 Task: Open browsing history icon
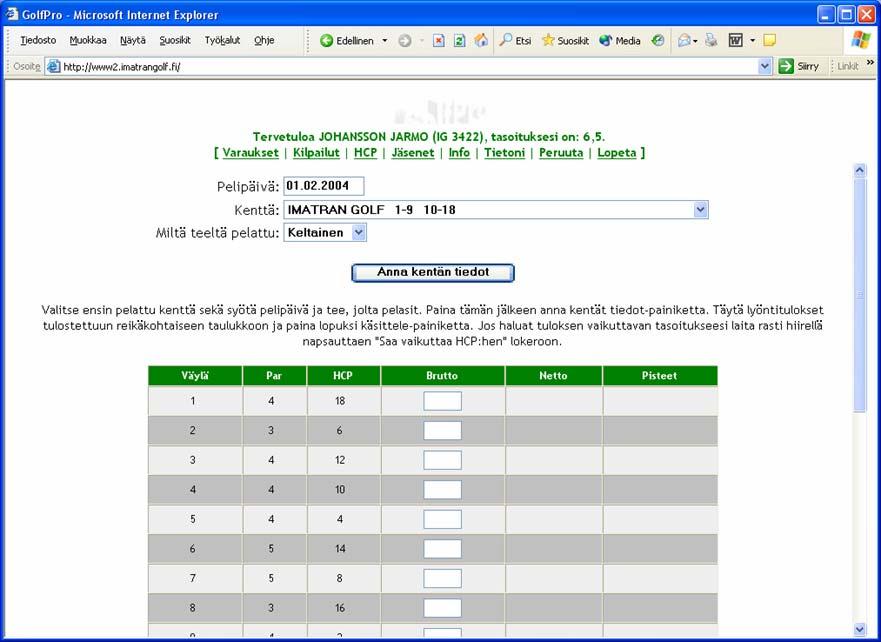658,40
